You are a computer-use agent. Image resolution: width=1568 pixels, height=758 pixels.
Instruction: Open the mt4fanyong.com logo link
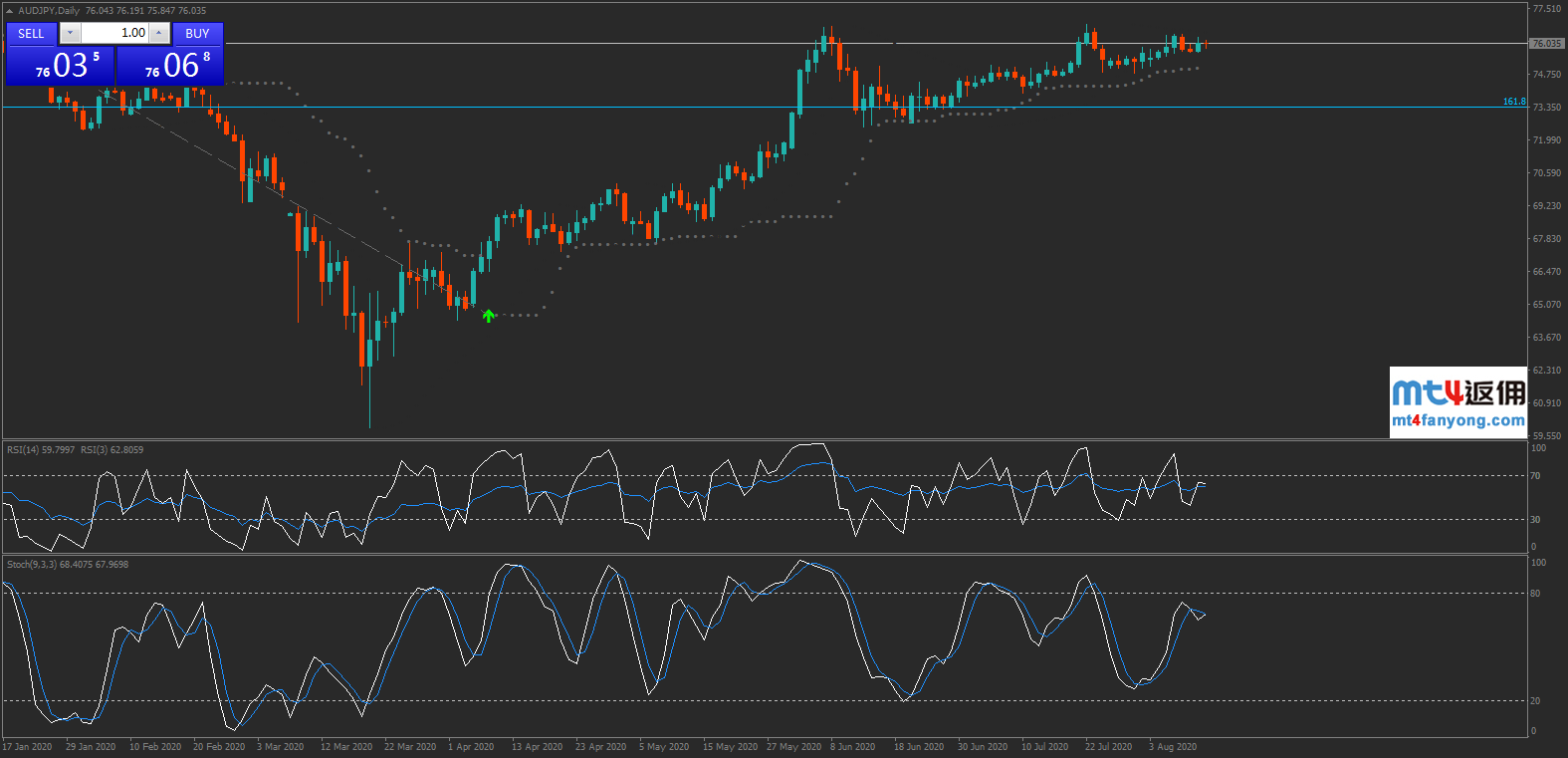tap(1457, 402)
